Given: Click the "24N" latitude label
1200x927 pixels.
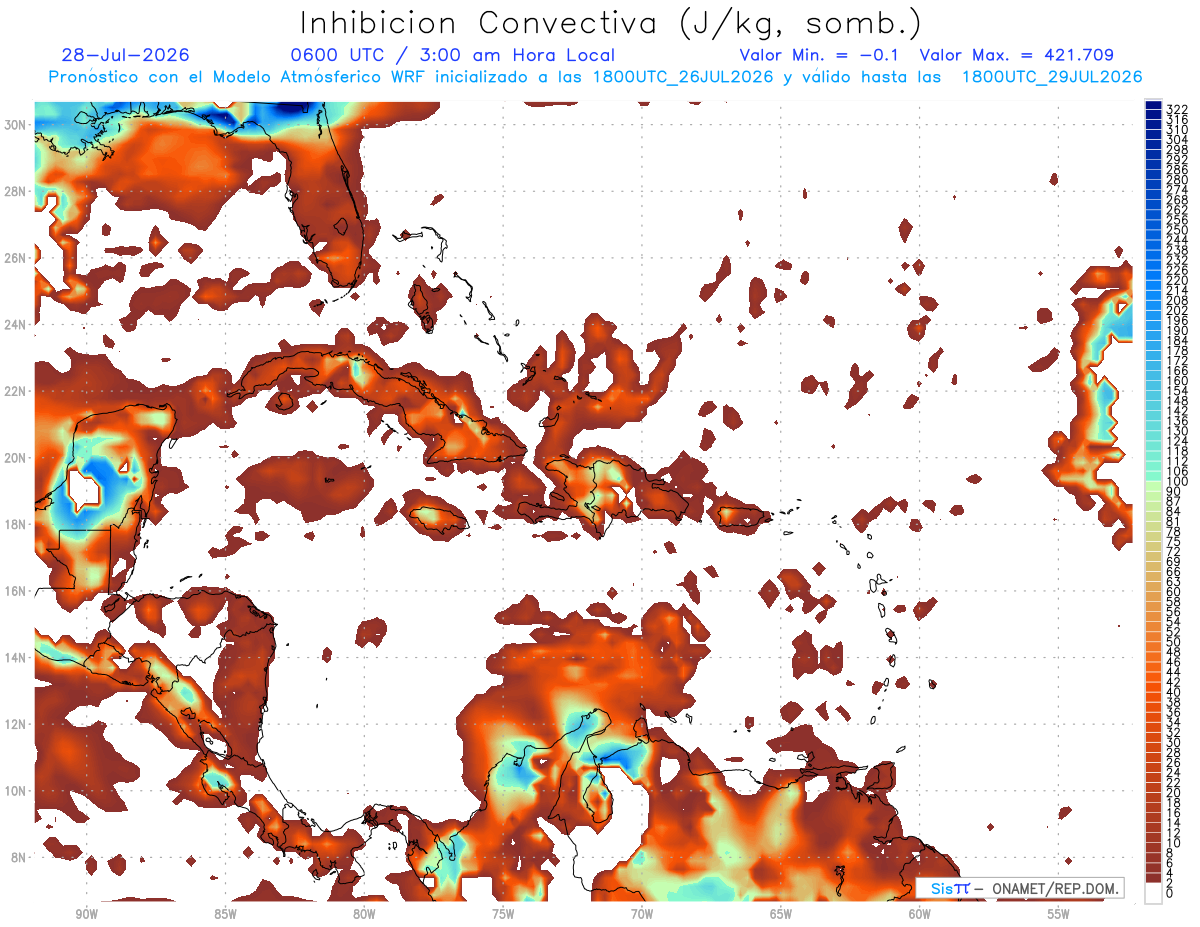Looking at the screenshot, I should pos(17,325).
